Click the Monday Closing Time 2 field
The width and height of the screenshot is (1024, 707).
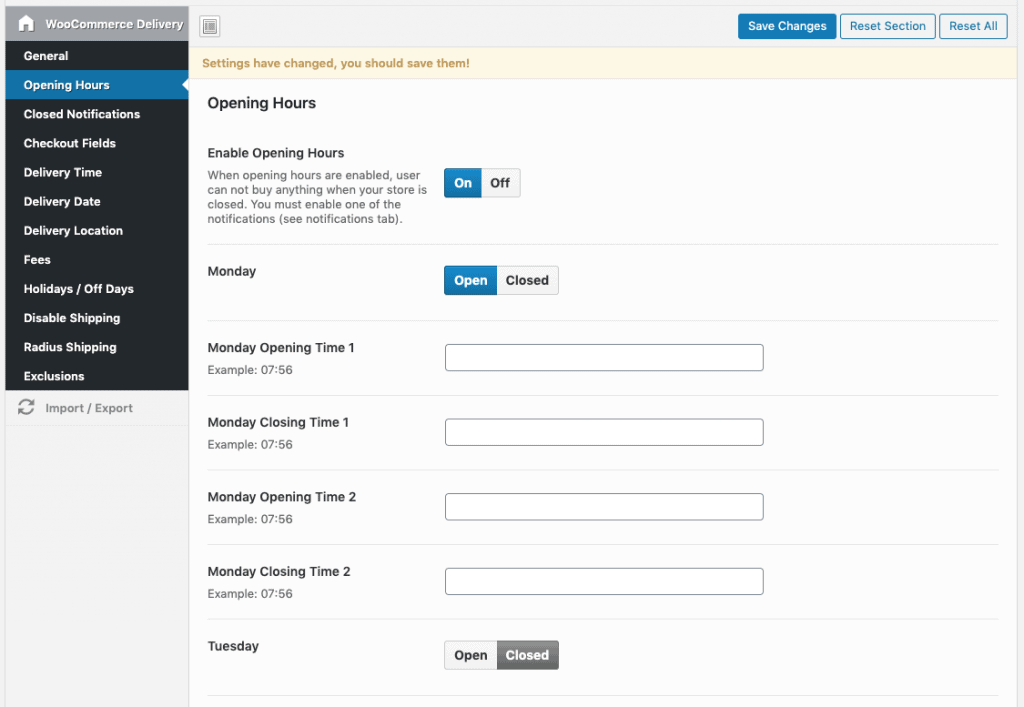(x=604, y=582)
